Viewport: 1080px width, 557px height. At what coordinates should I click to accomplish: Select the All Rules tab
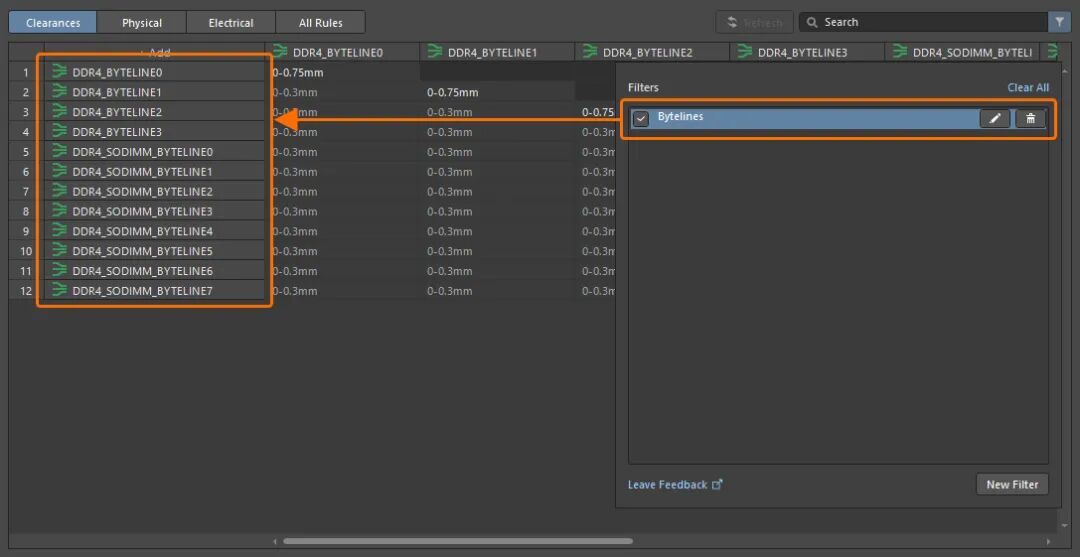(320, 22)
